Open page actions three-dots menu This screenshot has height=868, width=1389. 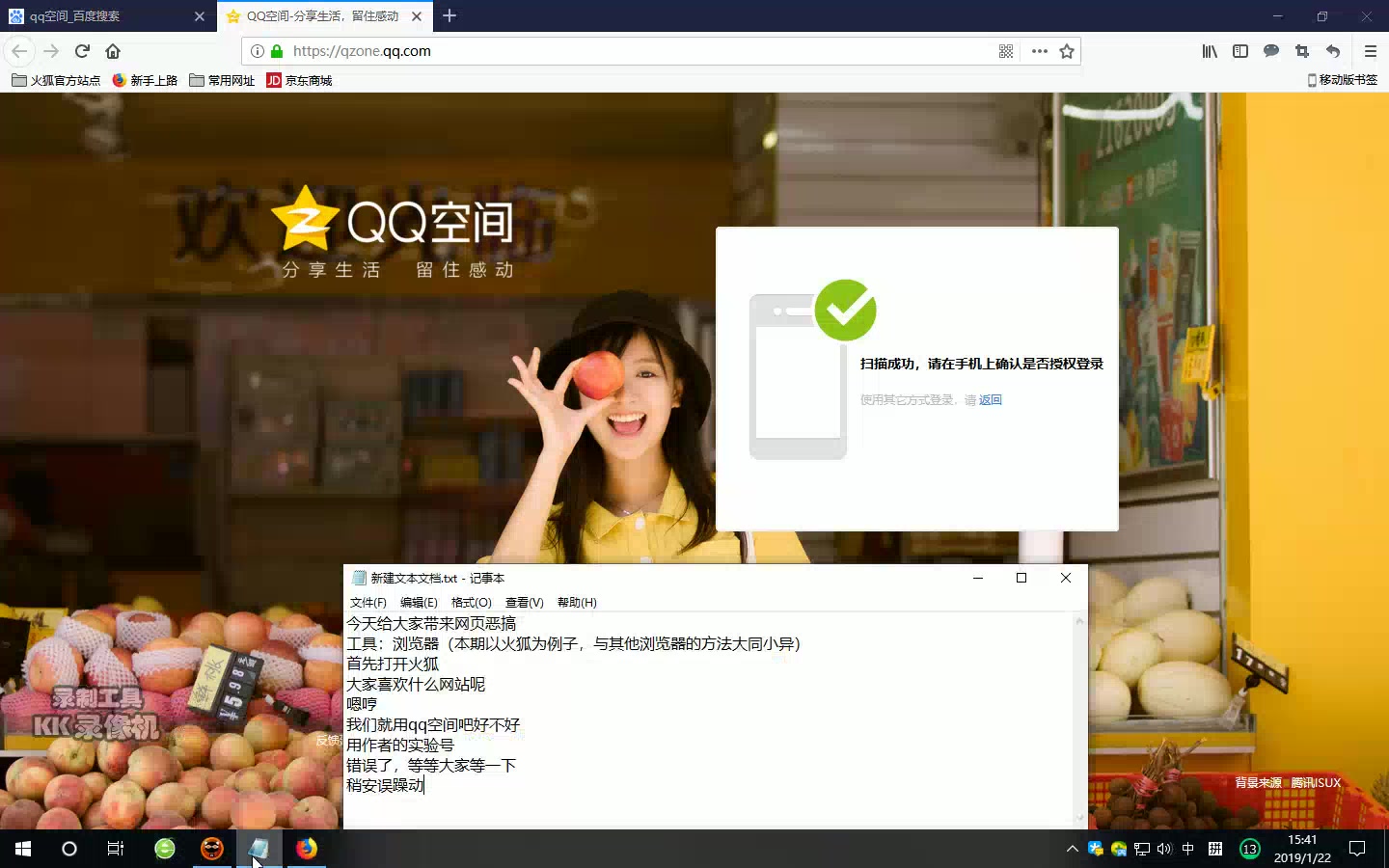[1039, 51]
